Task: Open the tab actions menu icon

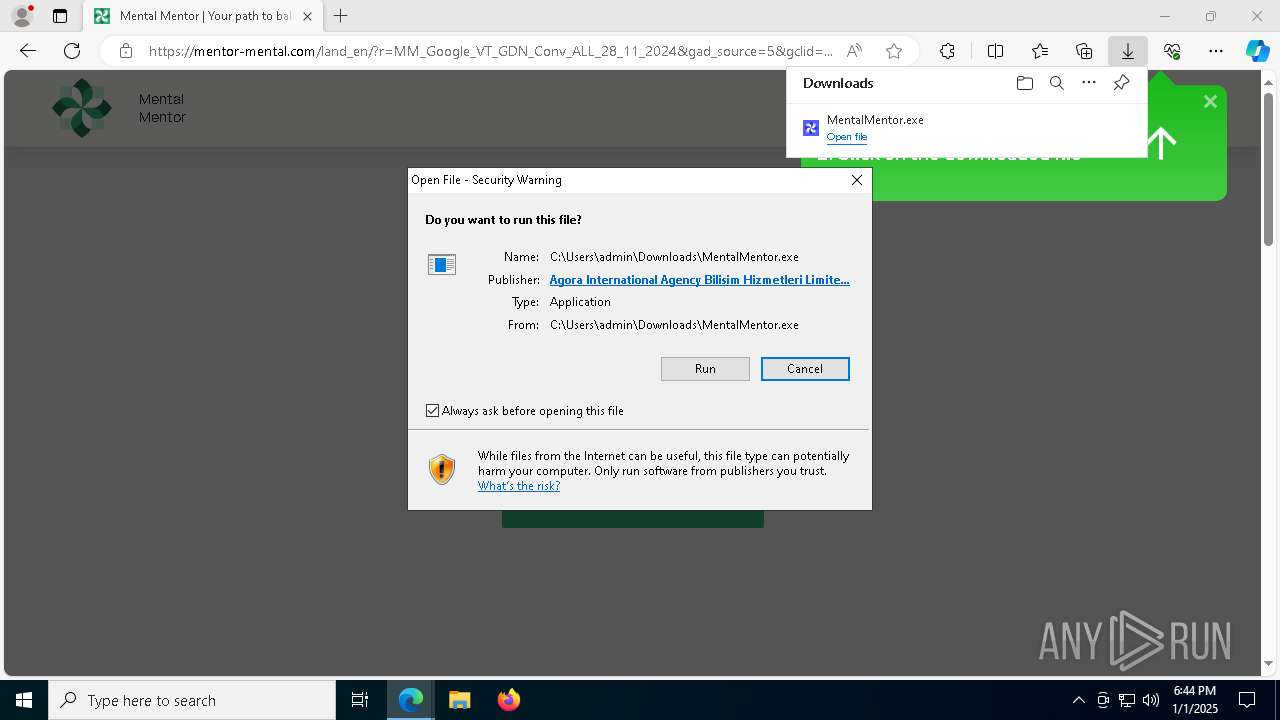Action: coord(60,16)
